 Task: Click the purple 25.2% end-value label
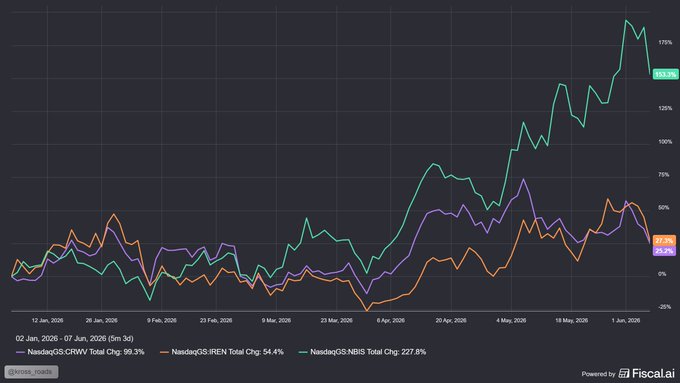(x=664, y=251)
